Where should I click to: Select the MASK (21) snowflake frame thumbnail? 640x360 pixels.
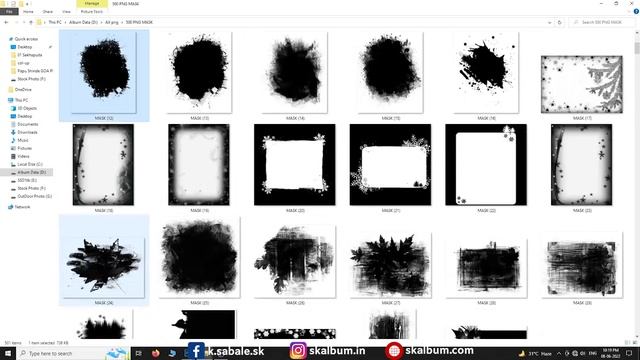[x=390, y=164]
